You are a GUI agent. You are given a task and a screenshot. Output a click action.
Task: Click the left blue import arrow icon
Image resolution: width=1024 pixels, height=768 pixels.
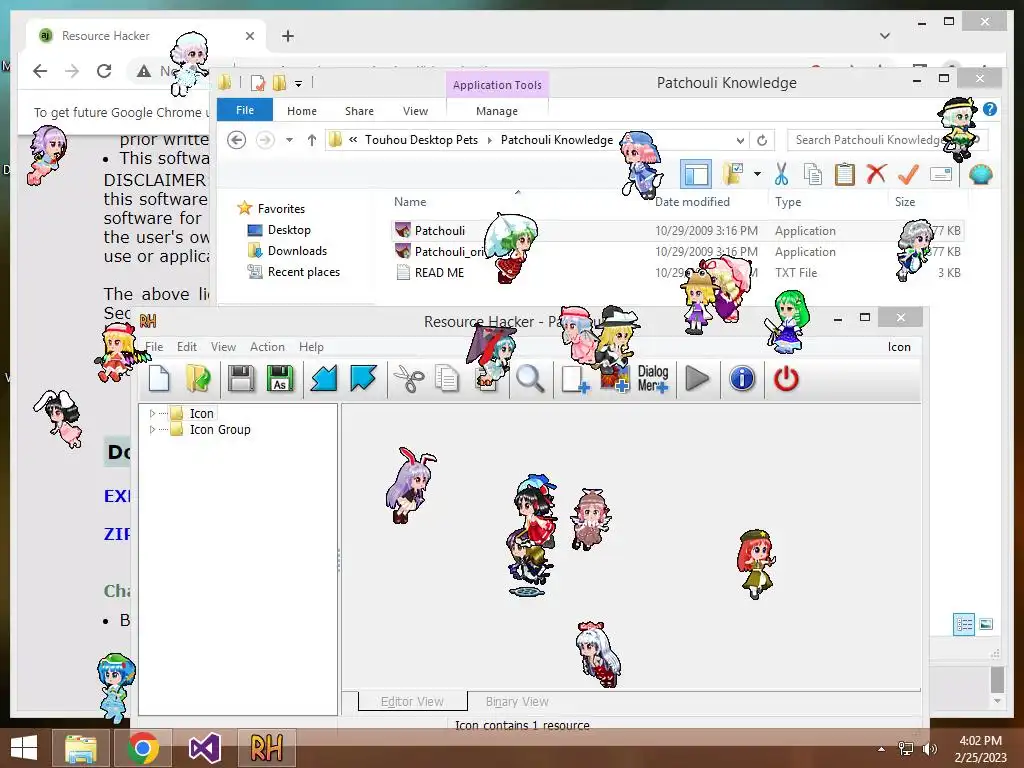pyautogui.click(x=323, y=379)
